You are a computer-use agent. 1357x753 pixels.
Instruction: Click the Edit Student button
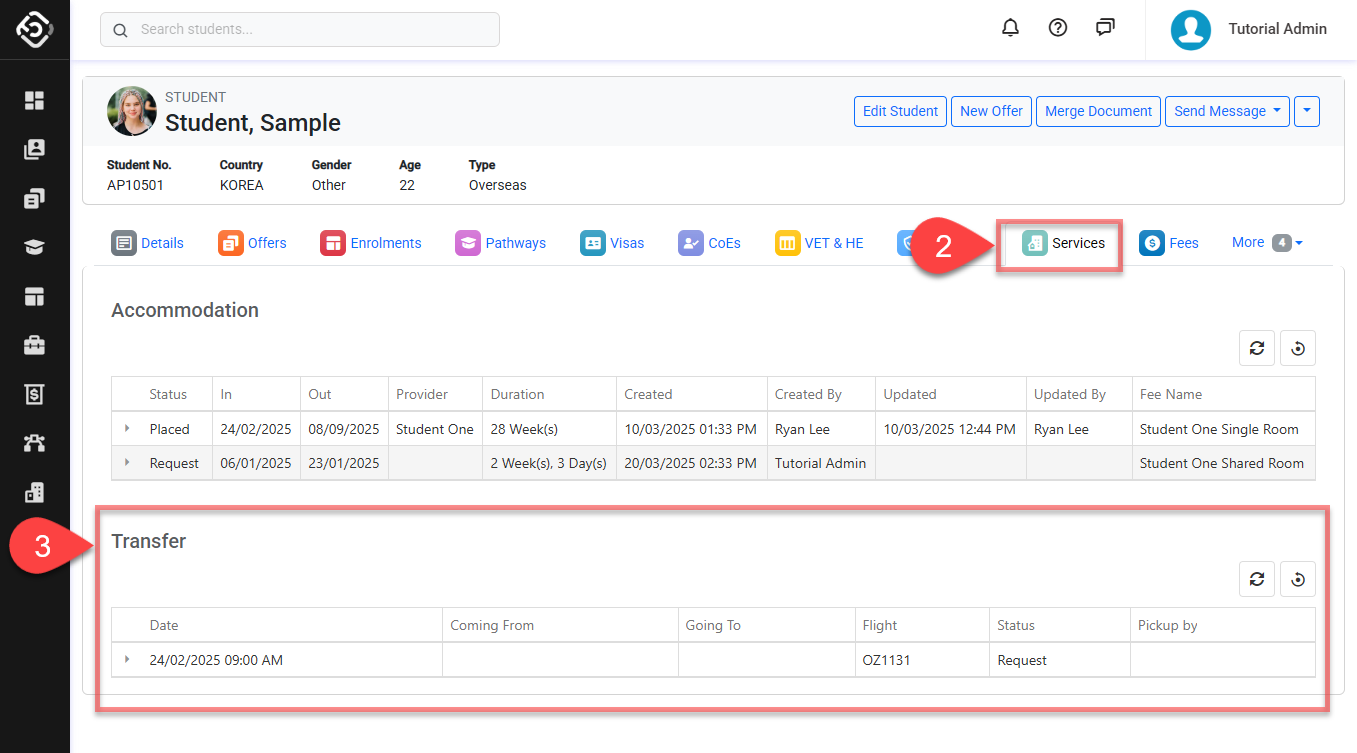pos(900,111)
